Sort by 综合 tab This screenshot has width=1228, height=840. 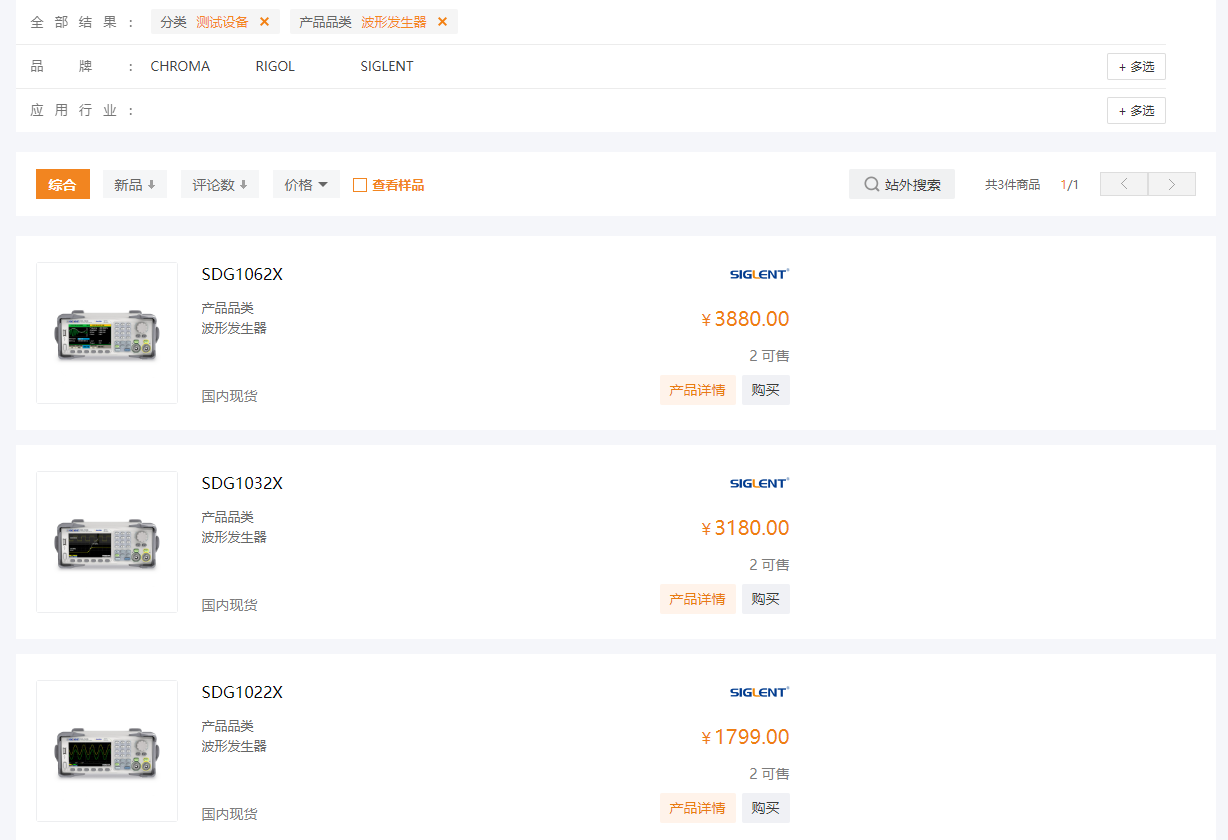tap(63, 184)
